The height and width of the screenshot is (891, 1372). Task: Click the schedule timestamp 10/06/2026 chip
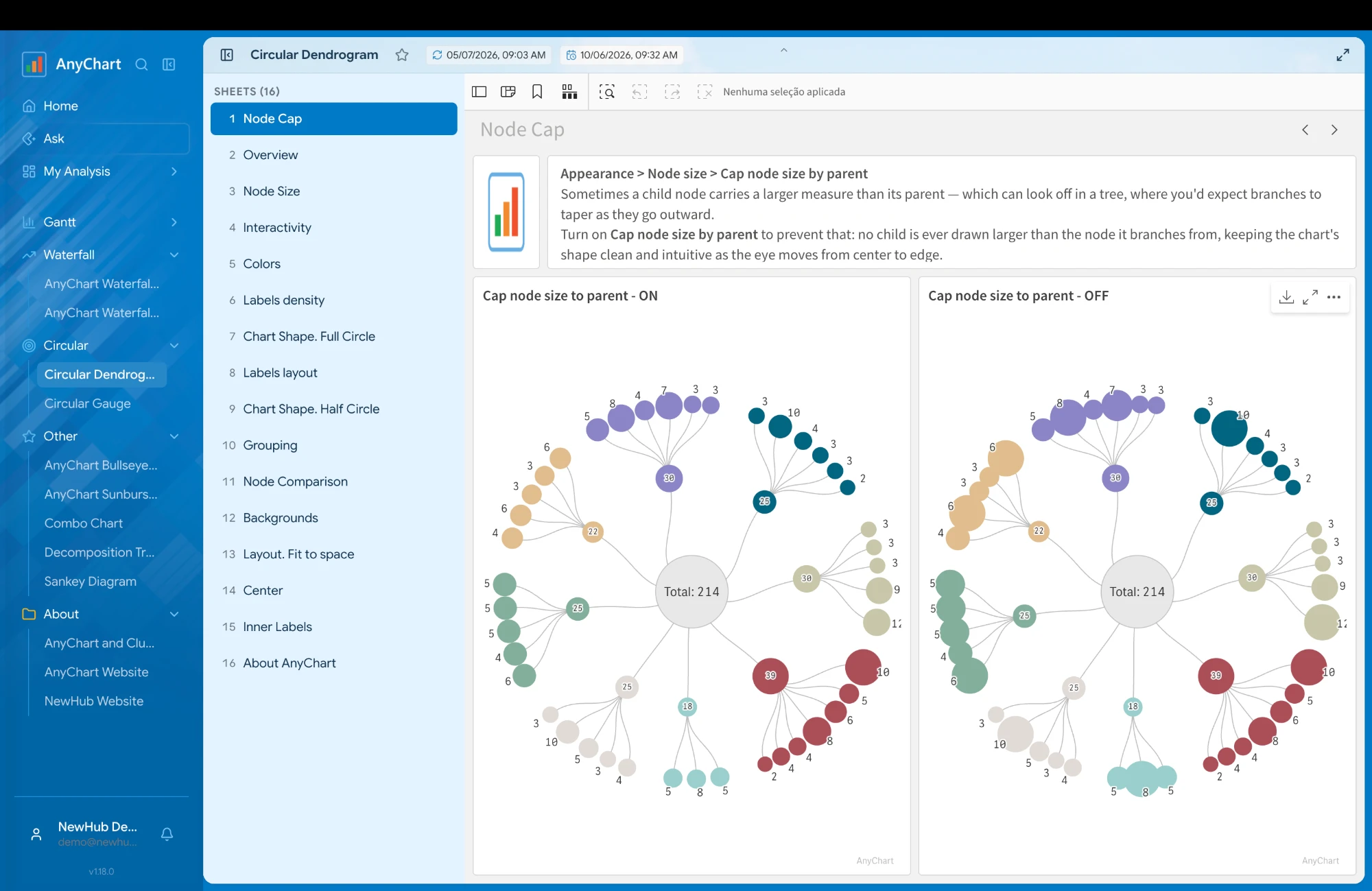pos(622,55)
